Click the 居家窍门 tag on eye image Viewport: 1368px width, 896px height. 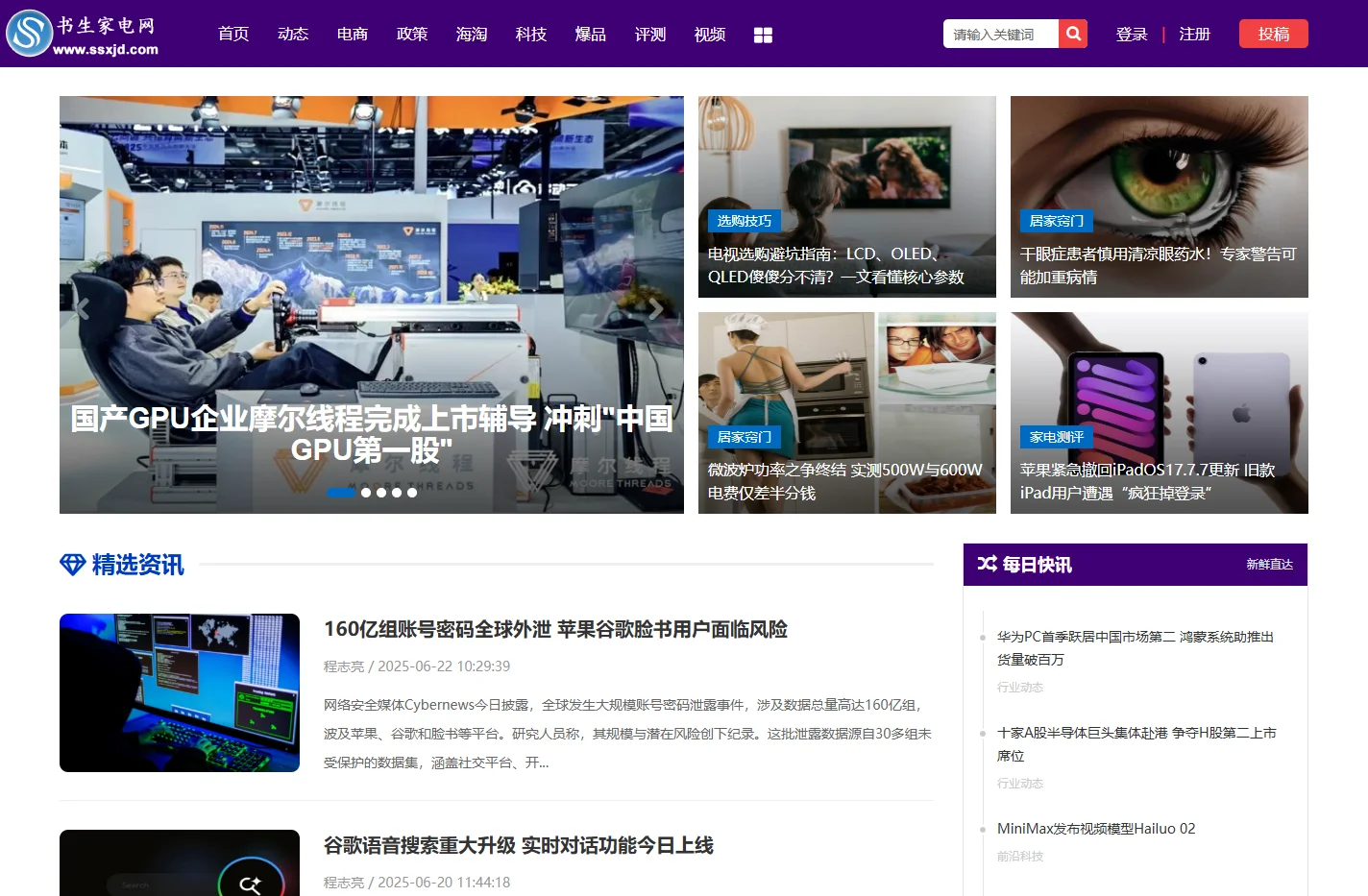coord(1057,221)
